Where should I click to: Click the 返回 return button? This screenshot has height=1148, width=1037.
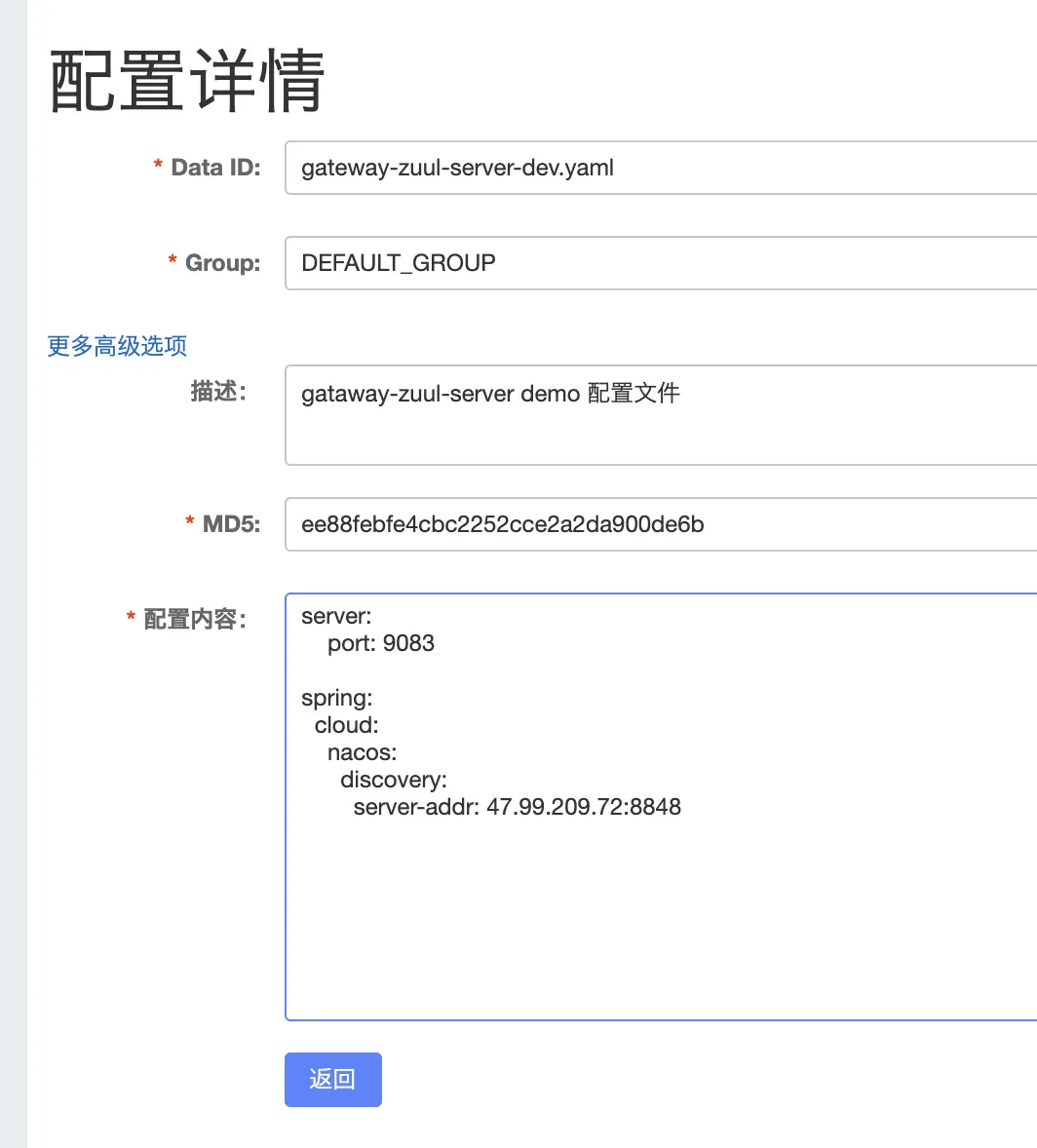[332, 1080]
